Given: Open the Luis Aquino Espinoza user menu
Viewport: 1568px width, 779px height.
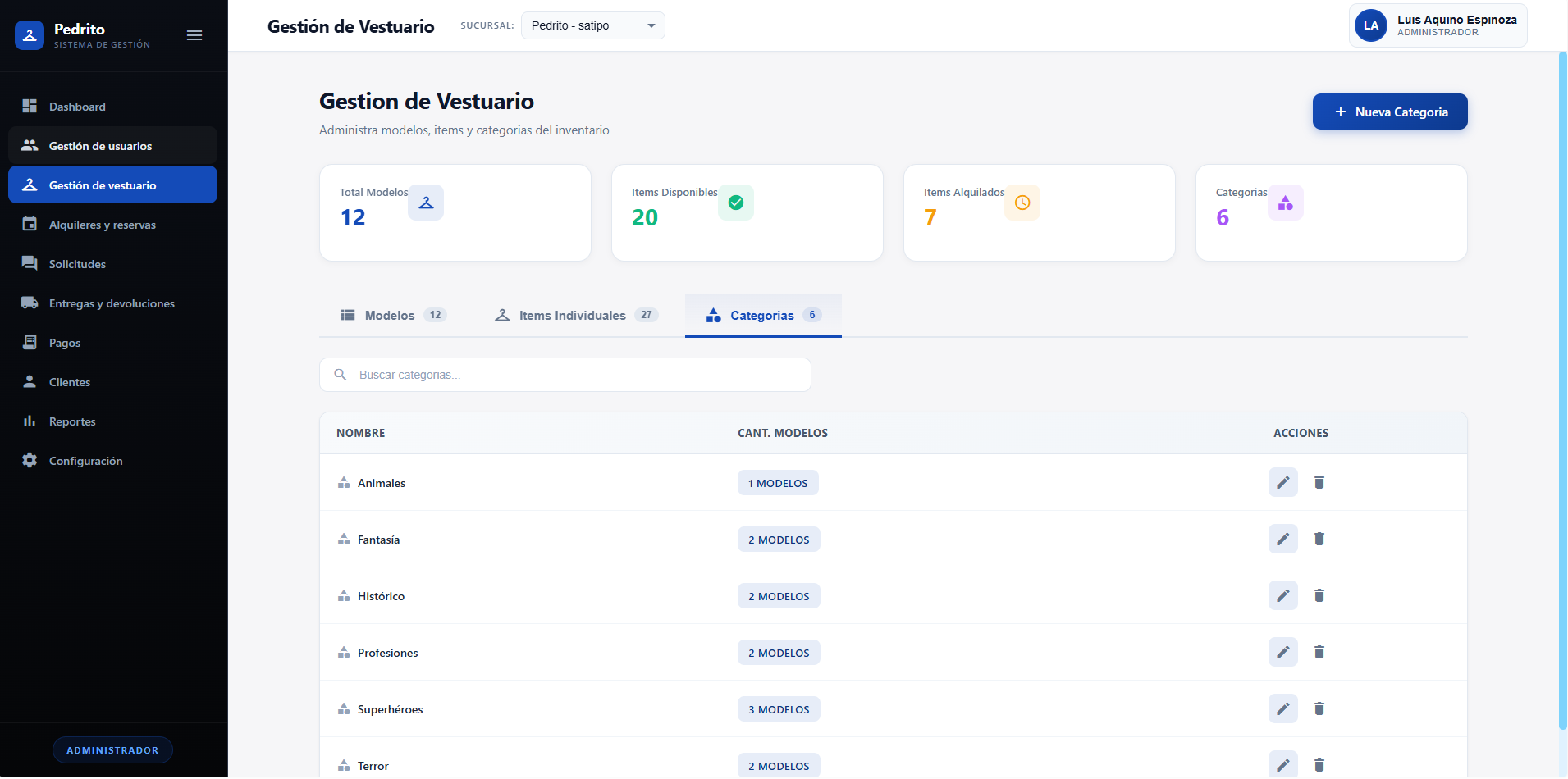Looking at the screenshot, I should (1438, 25).
